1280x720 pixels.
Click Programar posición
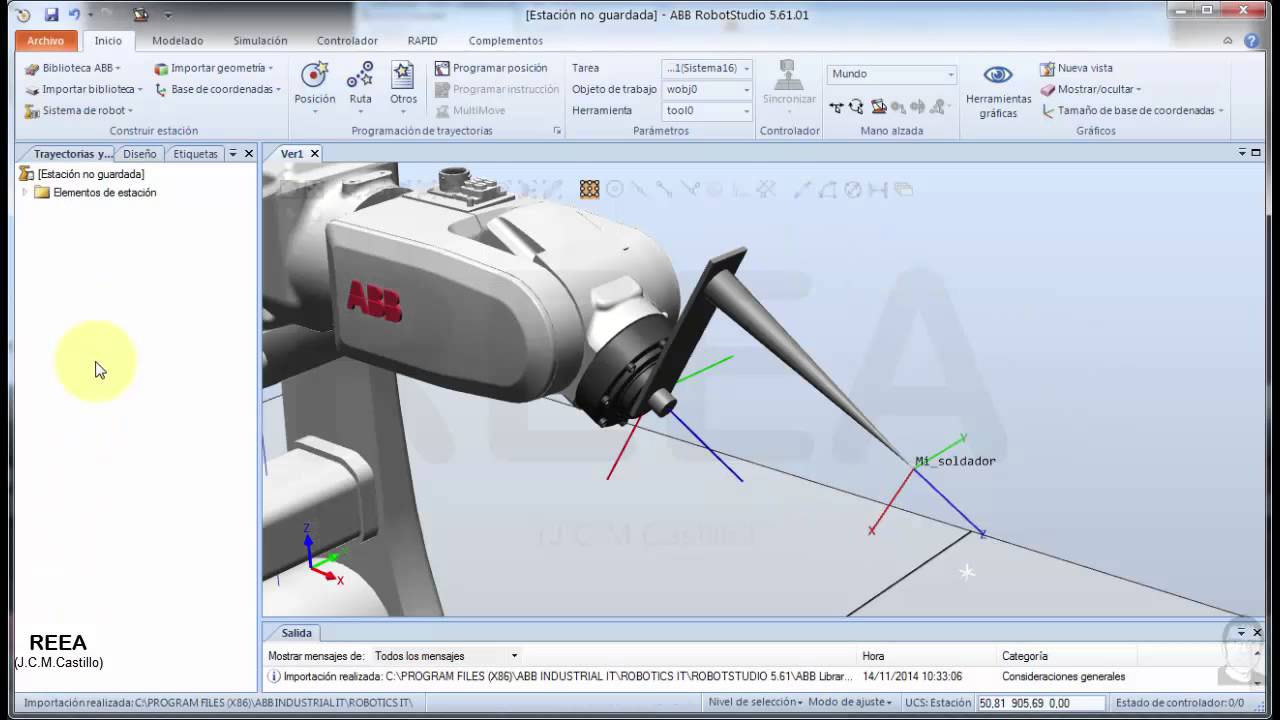pos(491,68)
